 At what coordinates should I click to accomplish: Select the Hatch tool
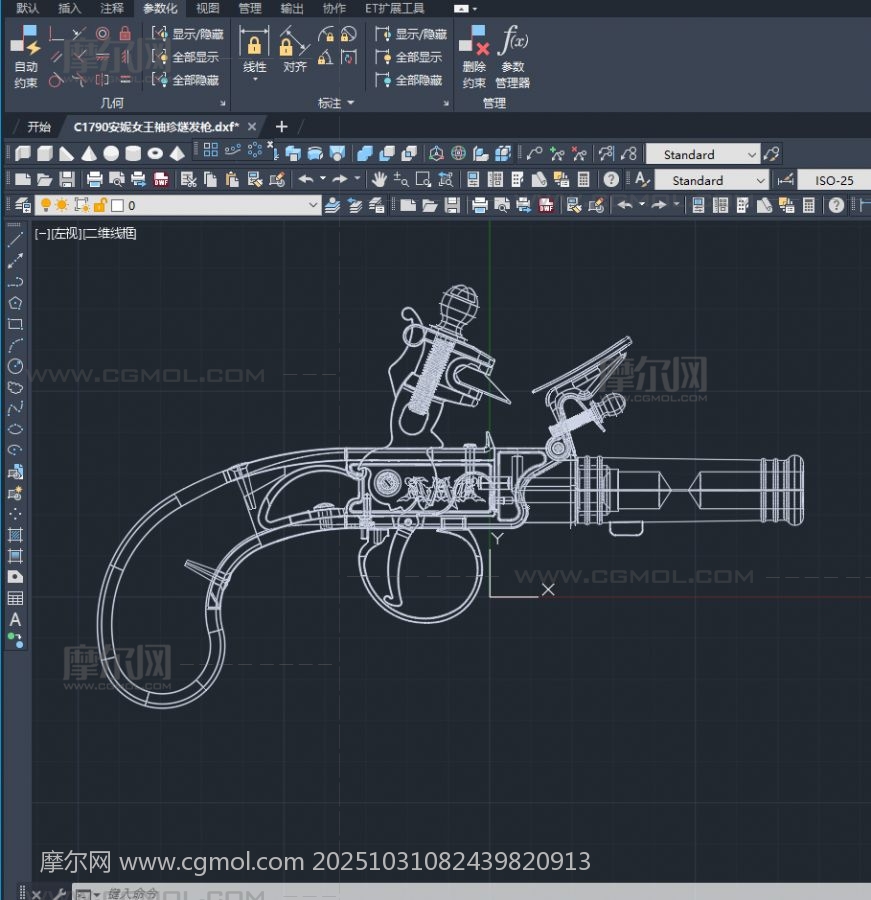(15, 535)
